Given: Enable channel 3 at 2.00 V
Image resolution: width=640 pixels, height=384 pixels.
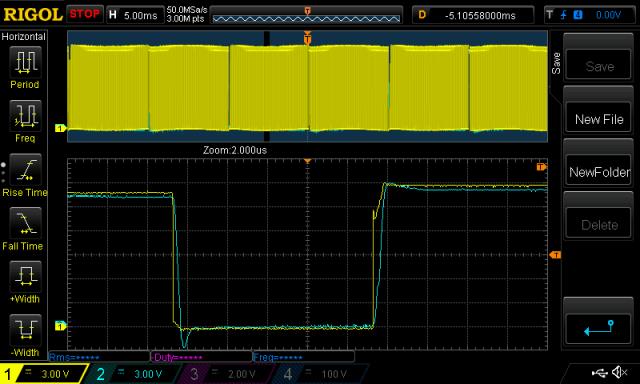Looking at the screenshot, I should (226, 374).
